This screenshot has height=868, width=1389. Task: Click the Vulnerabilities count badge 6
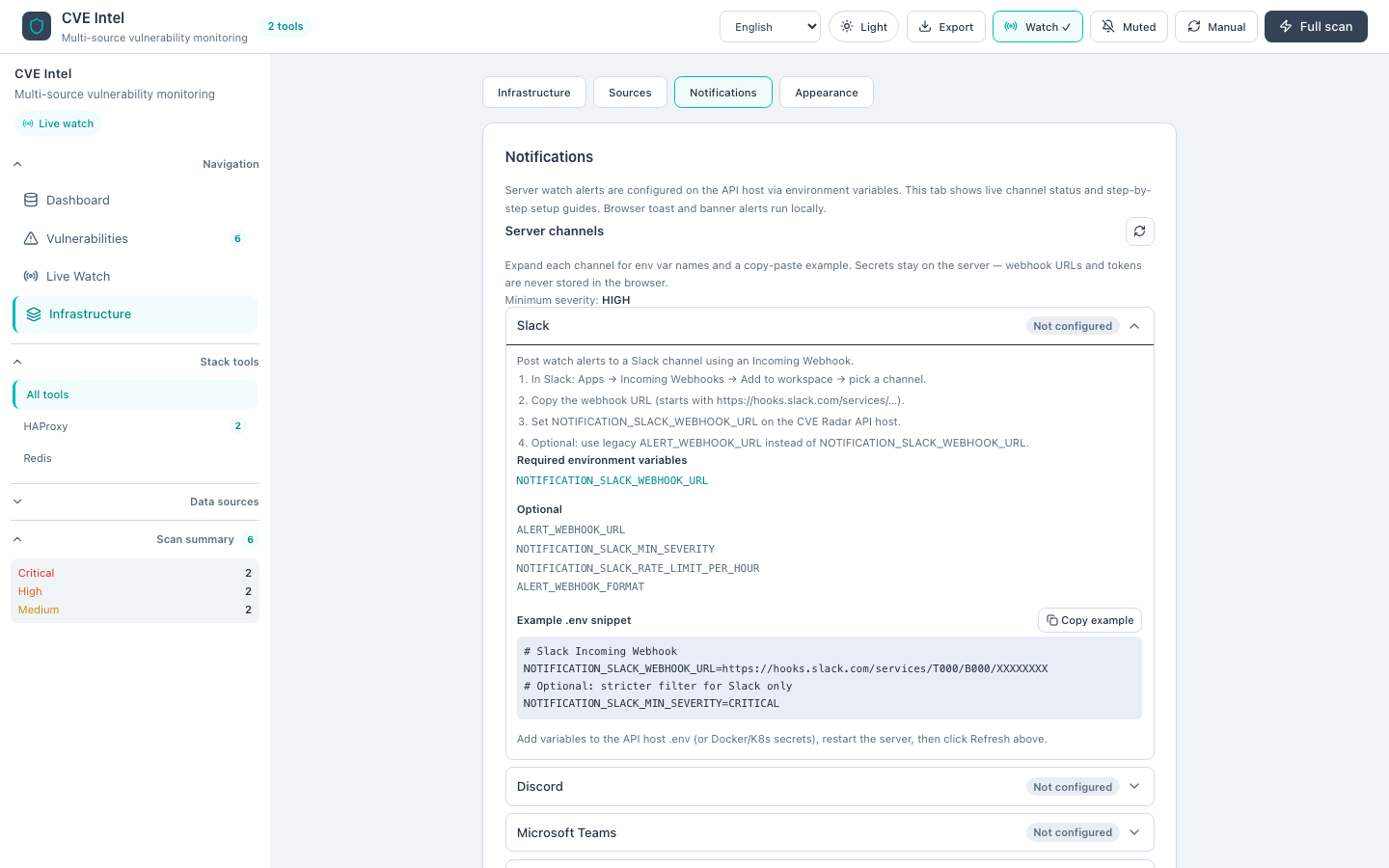coord(237,238)
